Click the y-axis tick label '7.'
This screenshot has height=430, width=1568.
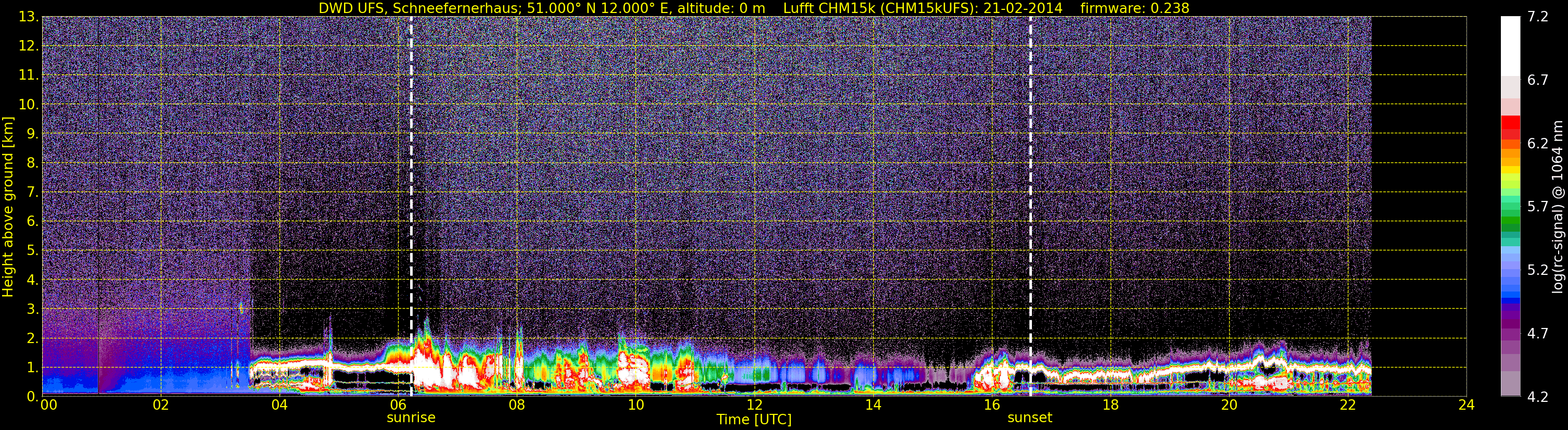coord(32,193)
